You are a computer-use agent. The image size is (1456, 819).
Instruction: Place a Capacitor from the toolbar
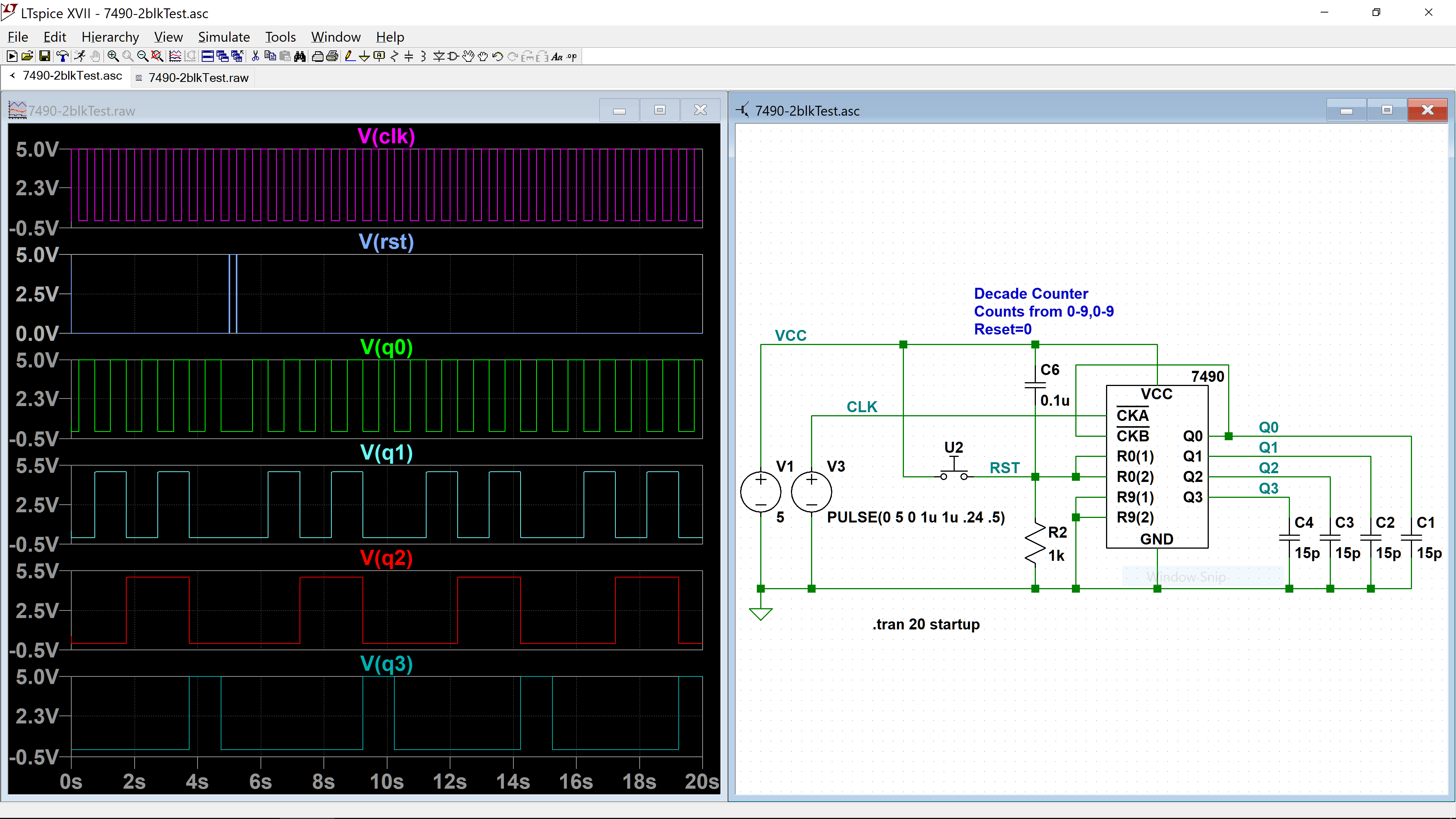click(x=409, y=56)
